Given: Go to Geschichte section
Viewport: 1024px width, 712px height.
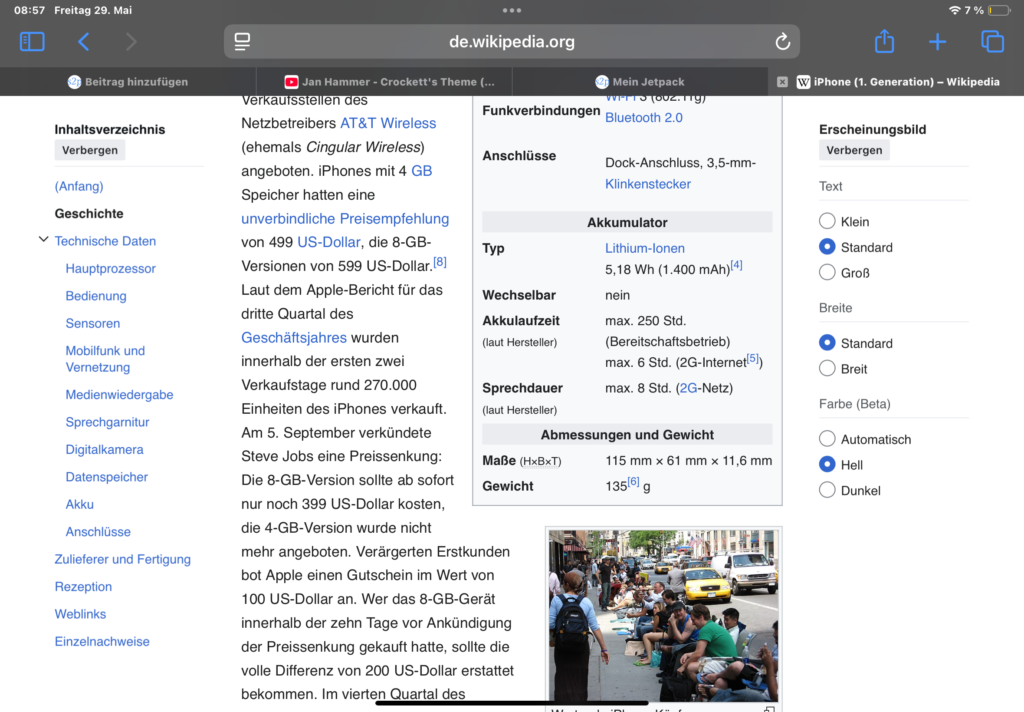Looking at the screenshot, I should pyautogui.click(x=89, y=214).
